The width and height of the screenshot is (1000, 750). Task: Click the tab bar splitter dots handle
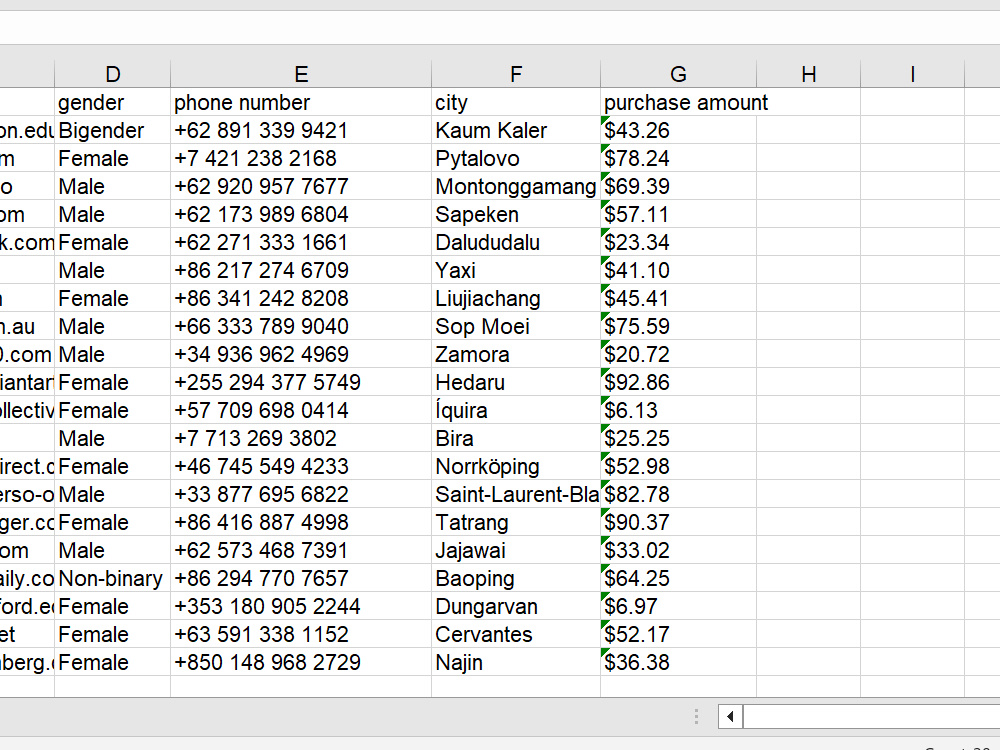(696, 716)
